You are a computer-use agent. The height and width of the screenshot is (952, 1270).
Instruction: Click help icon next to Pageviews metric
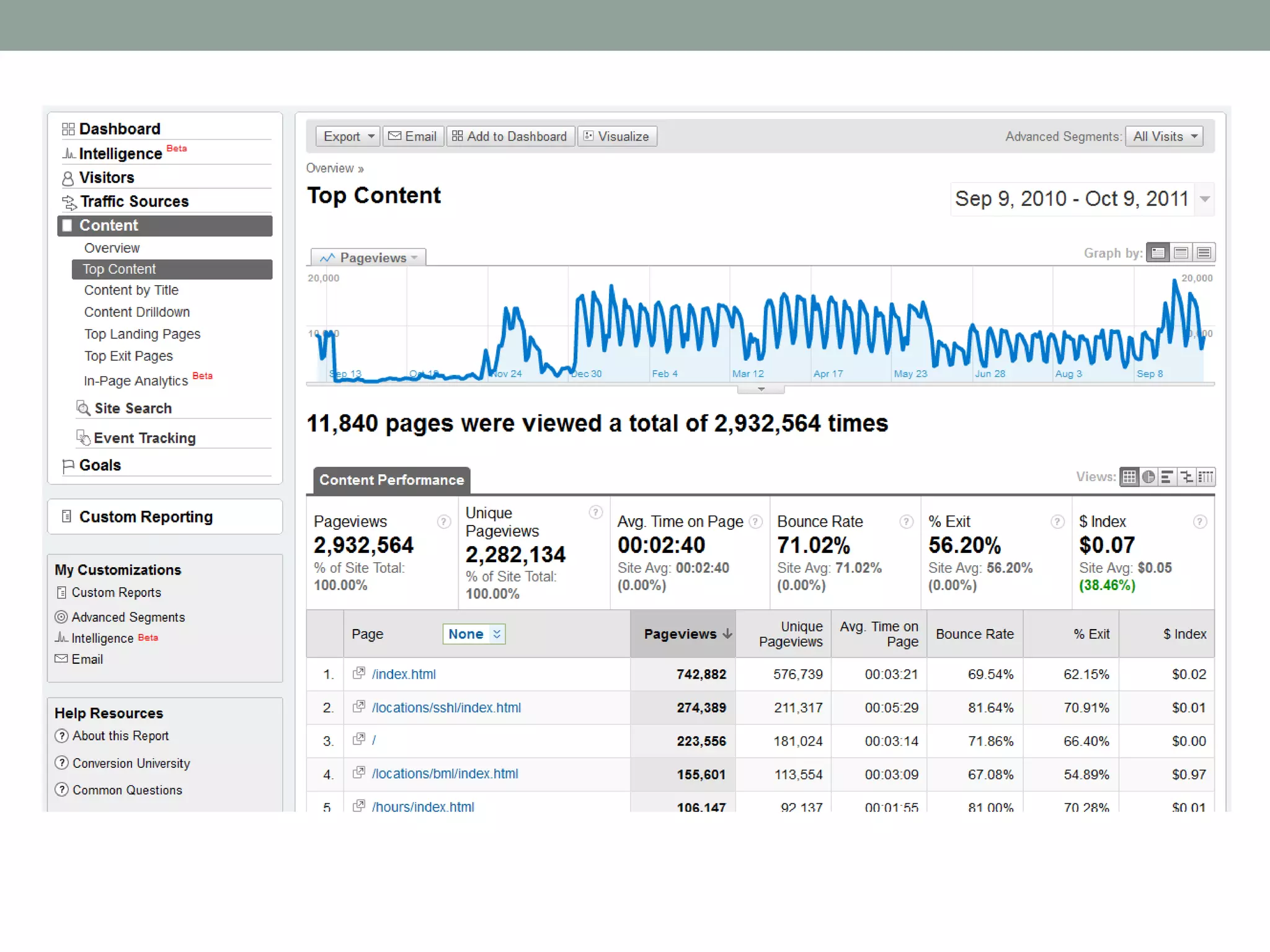pos(443,522)
